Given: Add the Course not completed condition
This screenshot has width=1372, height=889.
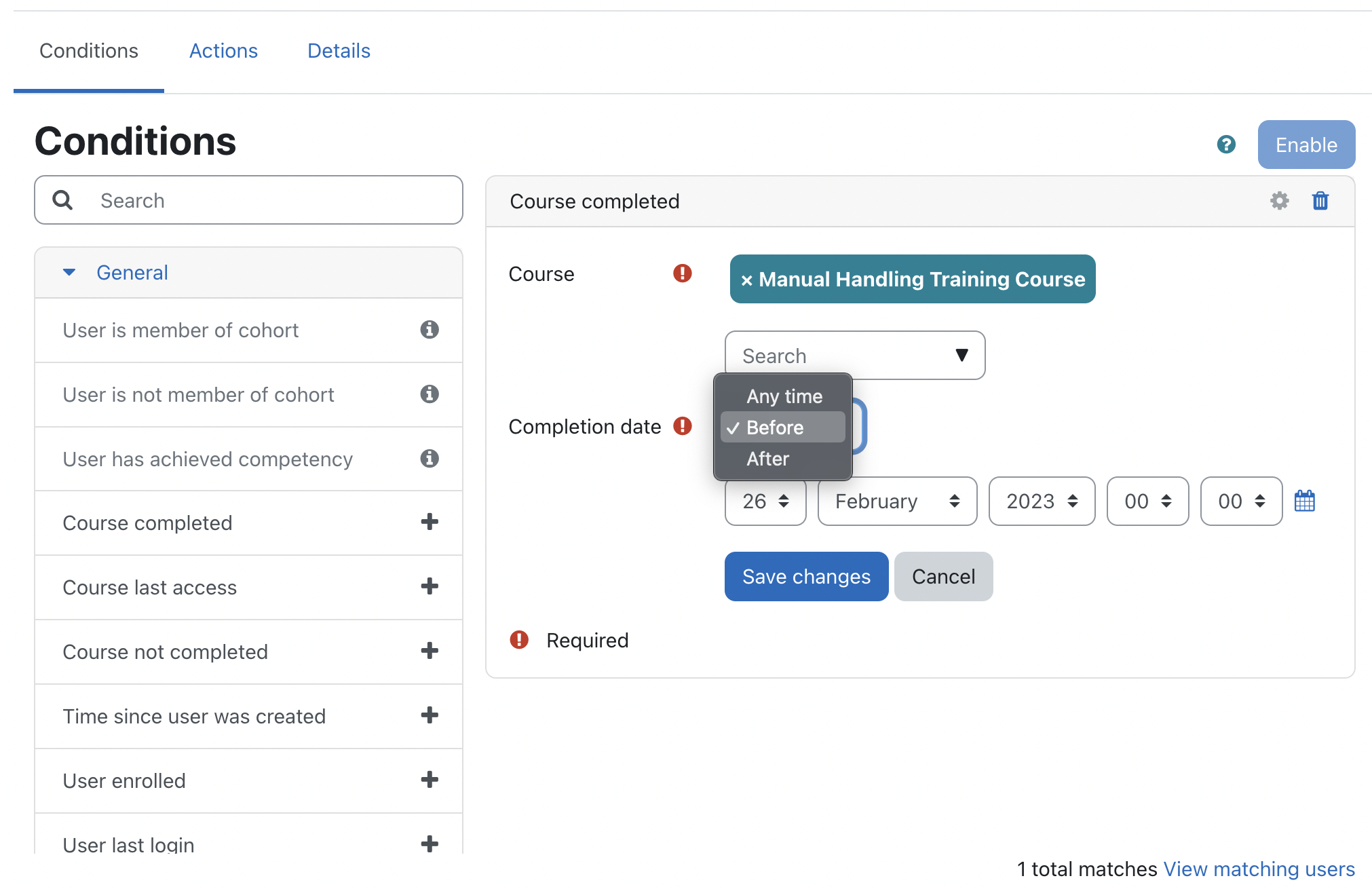Looking at the screenshot, I should [x=429, y=651].
